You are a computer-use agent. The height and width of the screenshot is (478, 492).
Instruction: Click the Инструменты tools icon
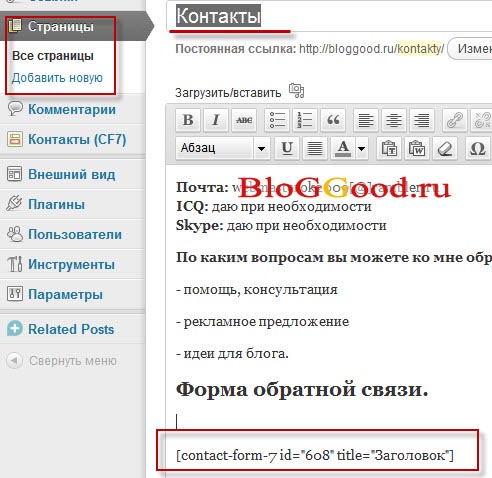[15, 264]
